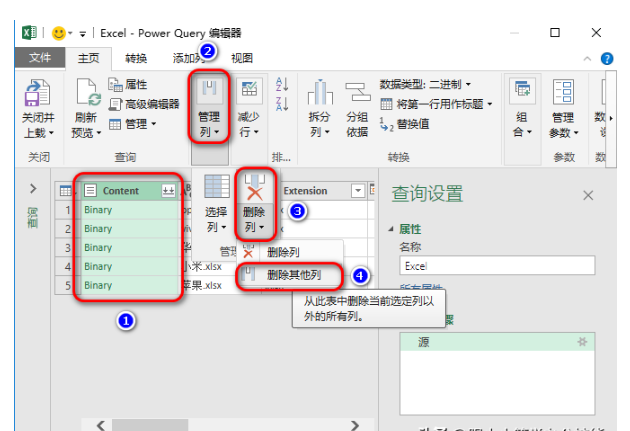Image resolution: width=630 pixels, height=431 pixels.
Task: Select the 源 applied step
Action: point(497,342)
